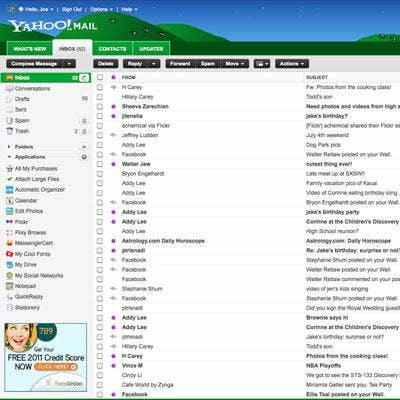
Task: Open the Calendar application icon
Action: tap(9, 201)
